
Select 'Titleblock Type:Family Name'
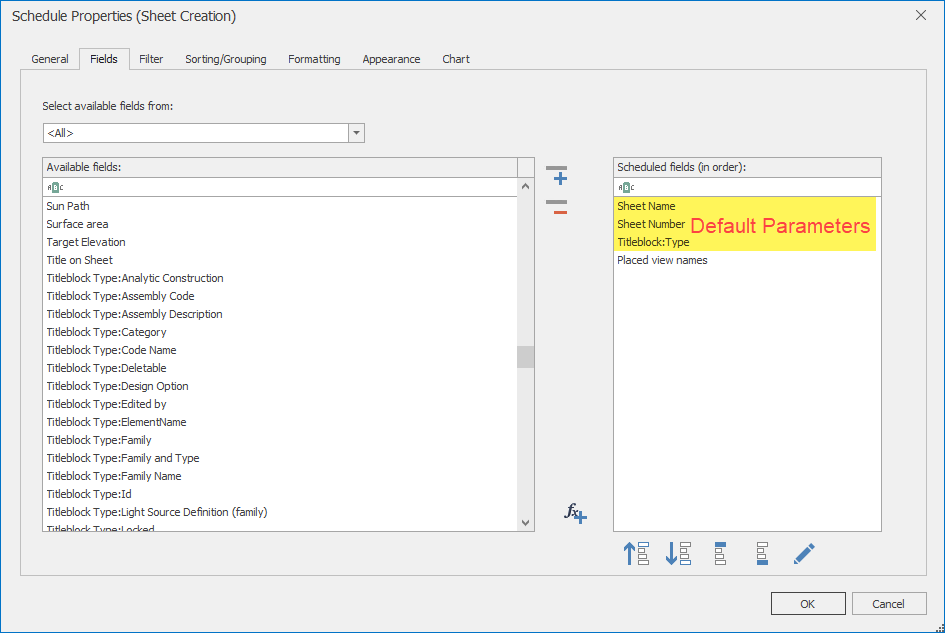[280, 476]
